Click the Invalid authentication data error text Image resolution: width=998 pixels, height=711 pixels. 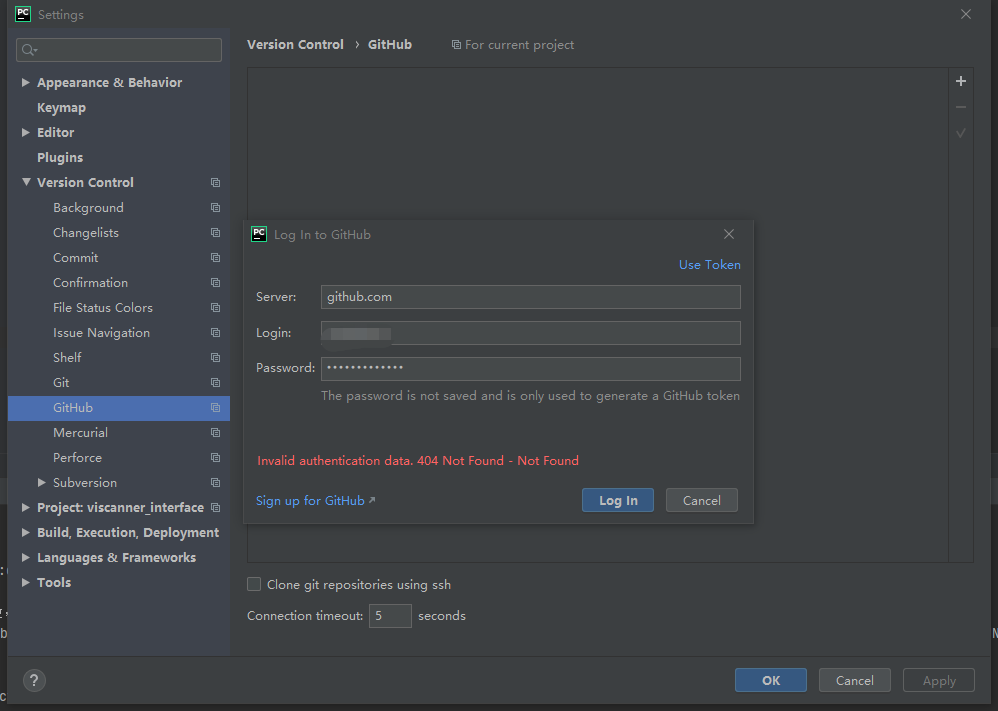tap(418, 460)
